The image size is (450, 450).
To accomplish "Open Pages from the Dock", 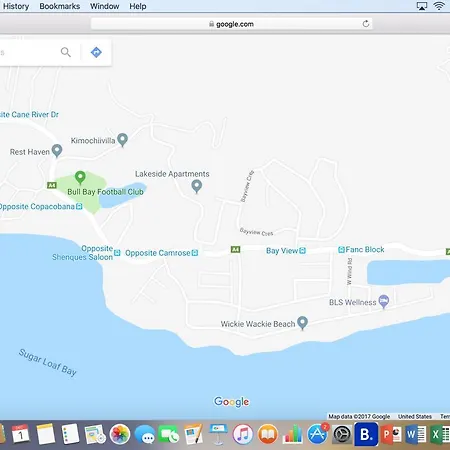I will pos(193,434).
